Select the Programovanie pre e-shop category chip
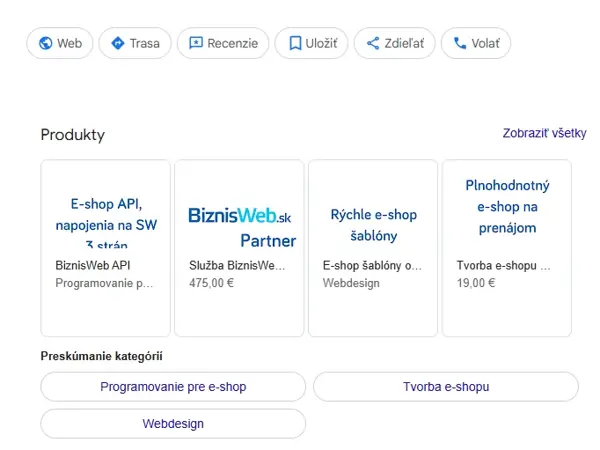Image resolution: width=600 pixels, height=450 pixels. pyautogui.click(x=173, y=386)
